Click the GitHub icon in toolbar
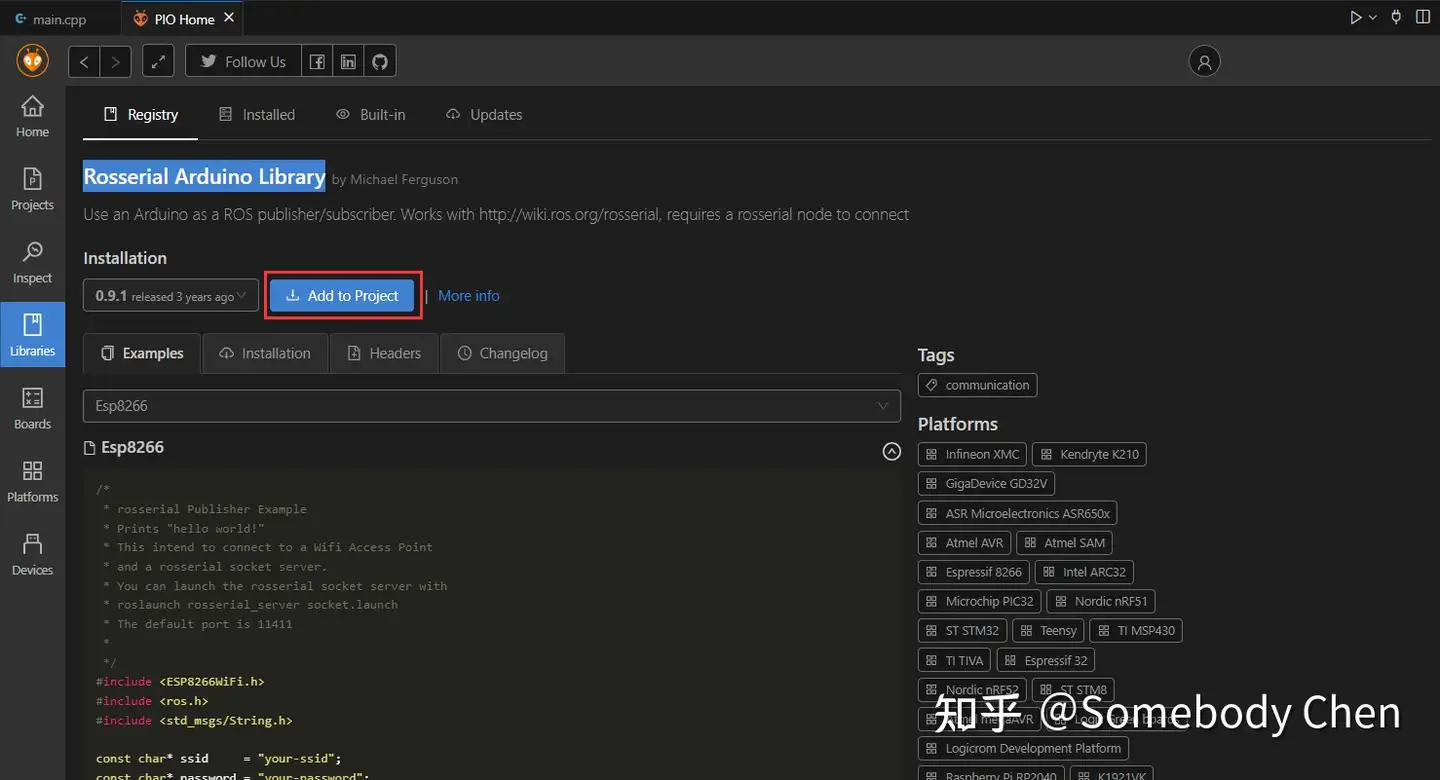This screenshot has height=780, width=1440. [380, 62]
